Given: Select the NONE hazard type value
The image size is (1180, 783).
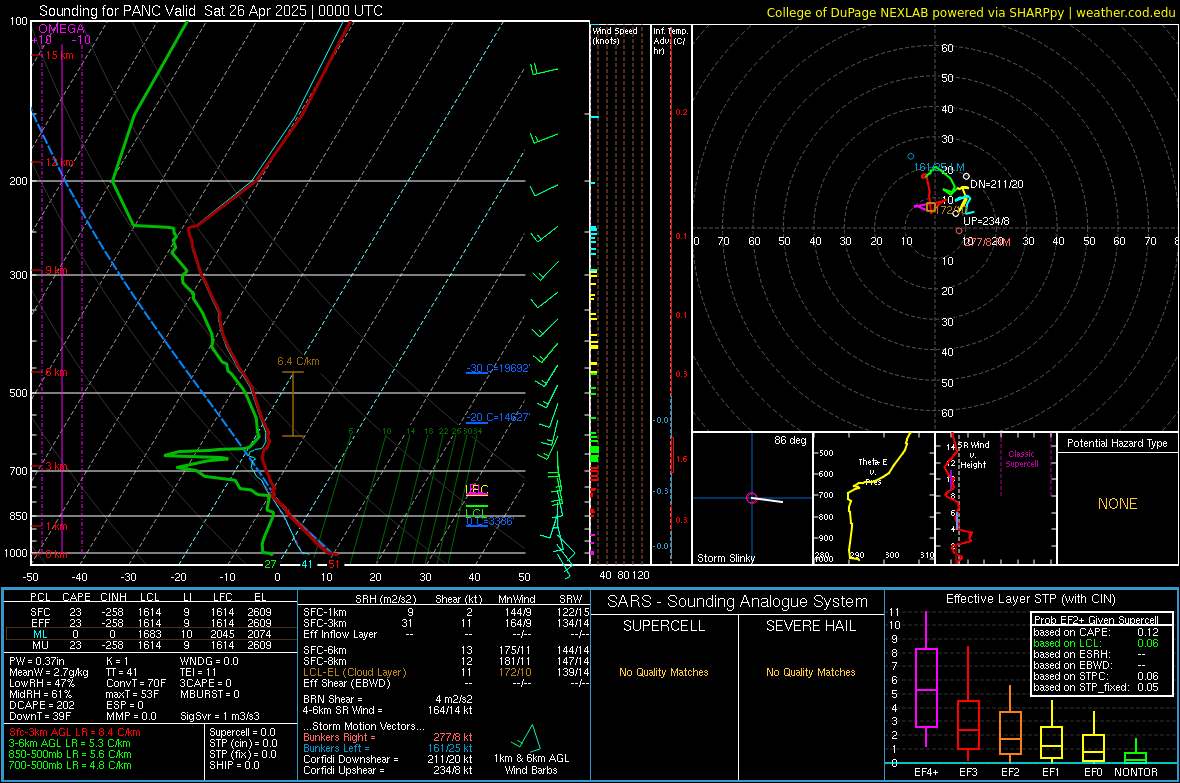Looking at the screenshot, I should click(1117, 504).
